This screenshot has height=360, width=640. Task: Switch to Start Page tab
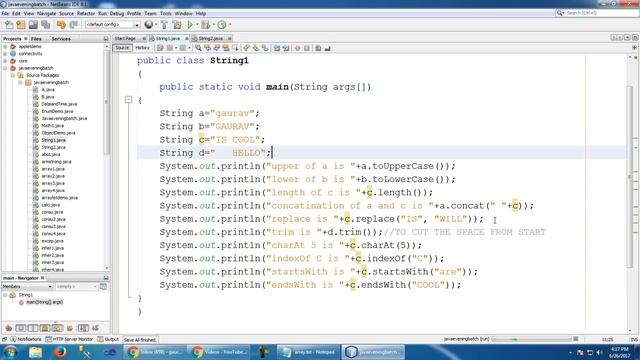[125, 38]
